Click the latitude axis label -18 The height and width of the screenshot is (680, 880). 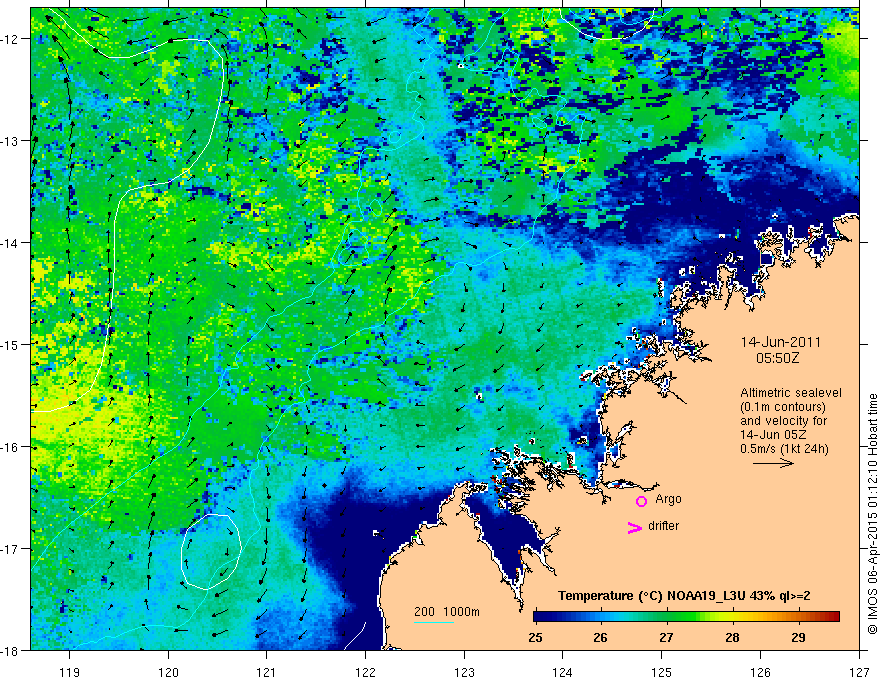pos(10,651)
